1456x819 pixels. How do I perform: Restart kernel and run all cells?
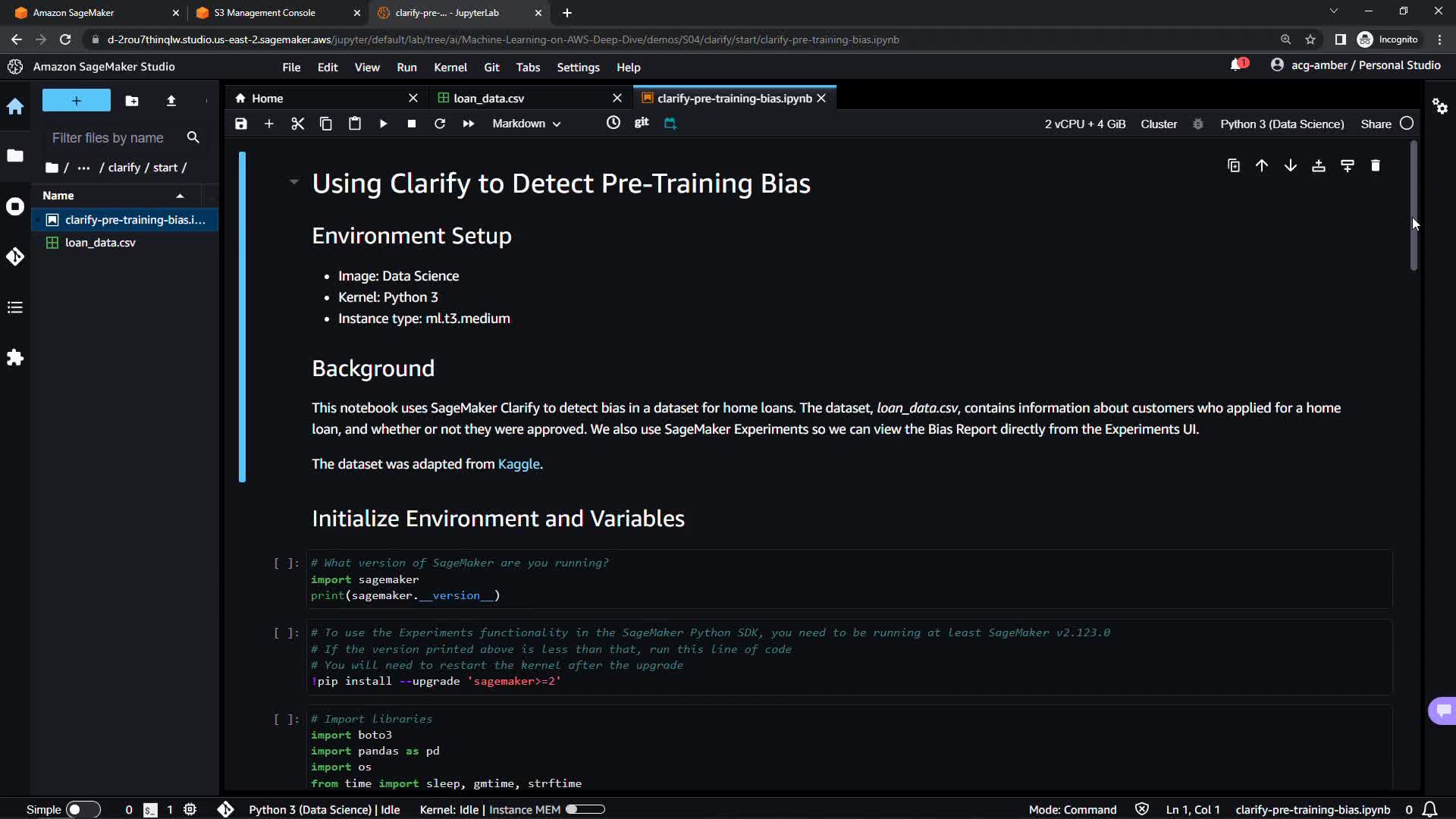pos(468,124)
